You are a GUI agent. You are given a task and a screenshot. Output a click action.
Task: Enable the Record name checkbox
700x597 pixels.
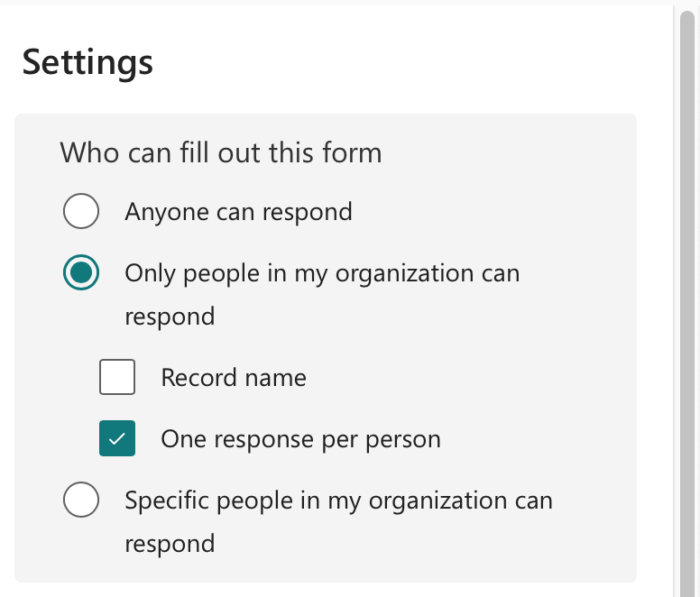(117, 377)
